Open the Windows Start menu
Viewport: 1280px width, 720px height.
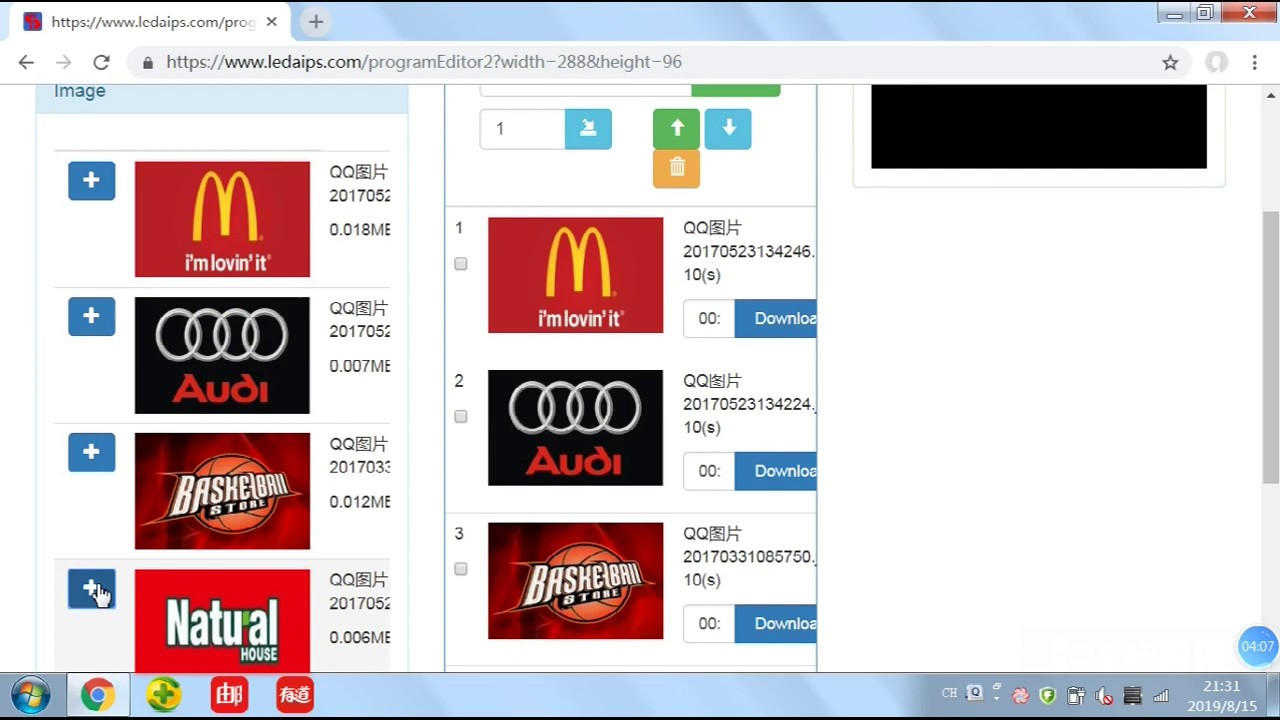click(x=30, y=694)
